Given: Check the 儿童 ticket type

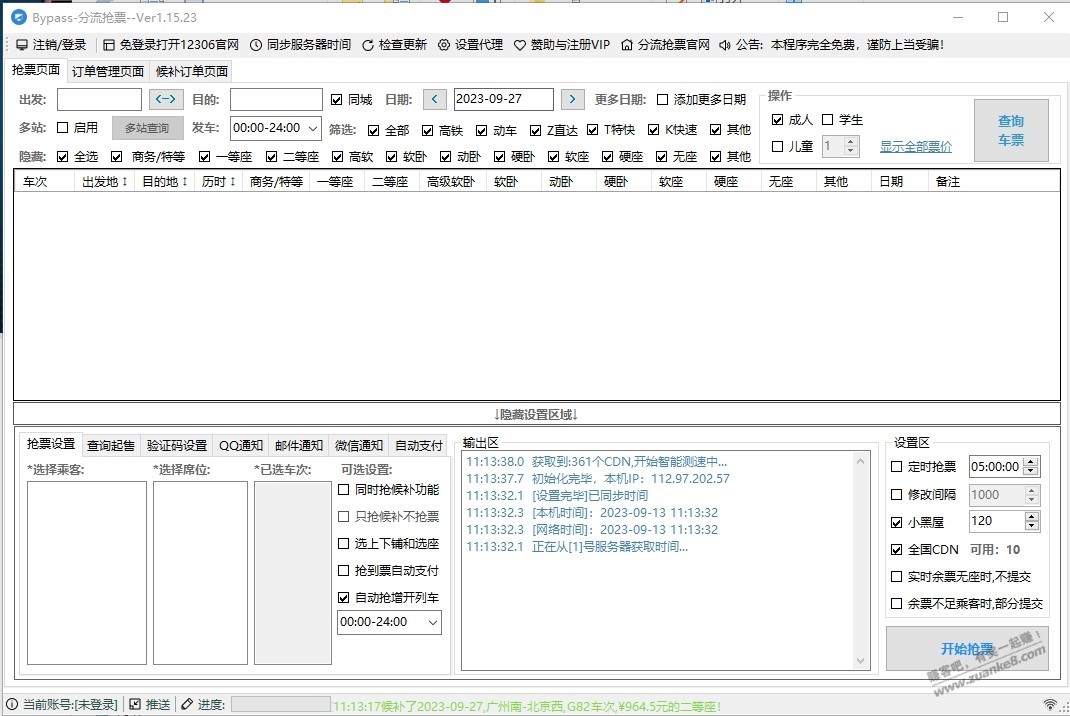Looking at the screenshot, I should [x=777, y=147].
